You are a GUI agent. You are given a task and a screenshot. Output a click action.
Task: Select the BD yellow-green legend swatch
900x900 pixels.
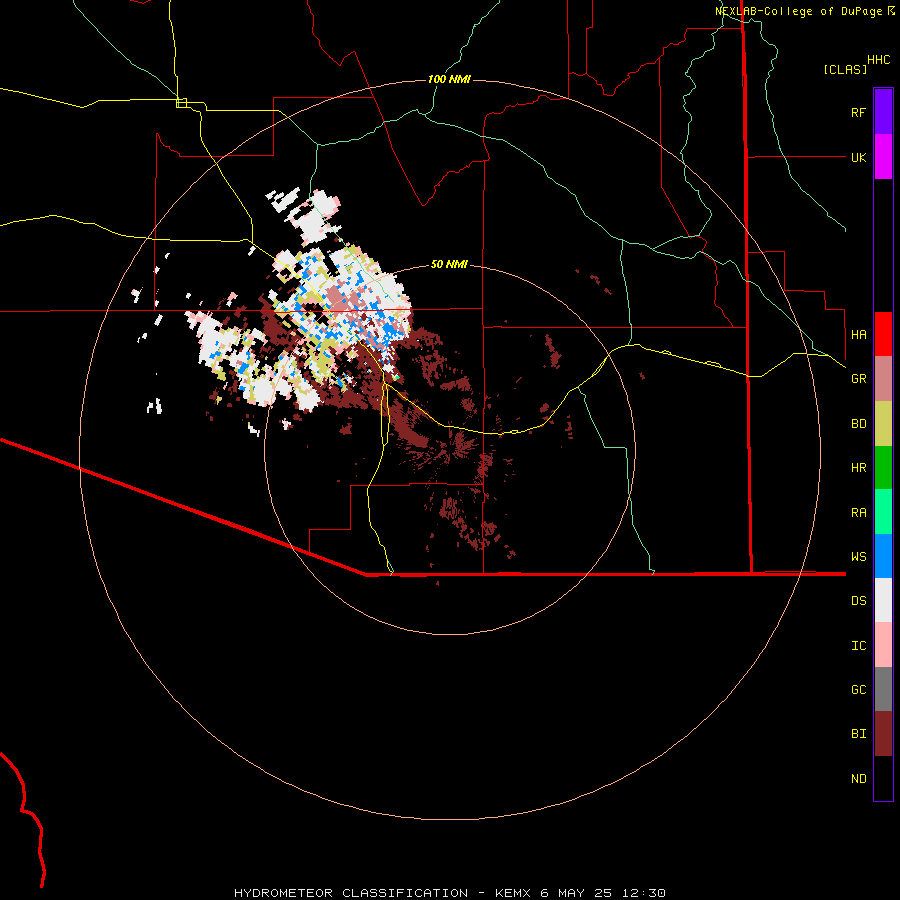[883, 423]
